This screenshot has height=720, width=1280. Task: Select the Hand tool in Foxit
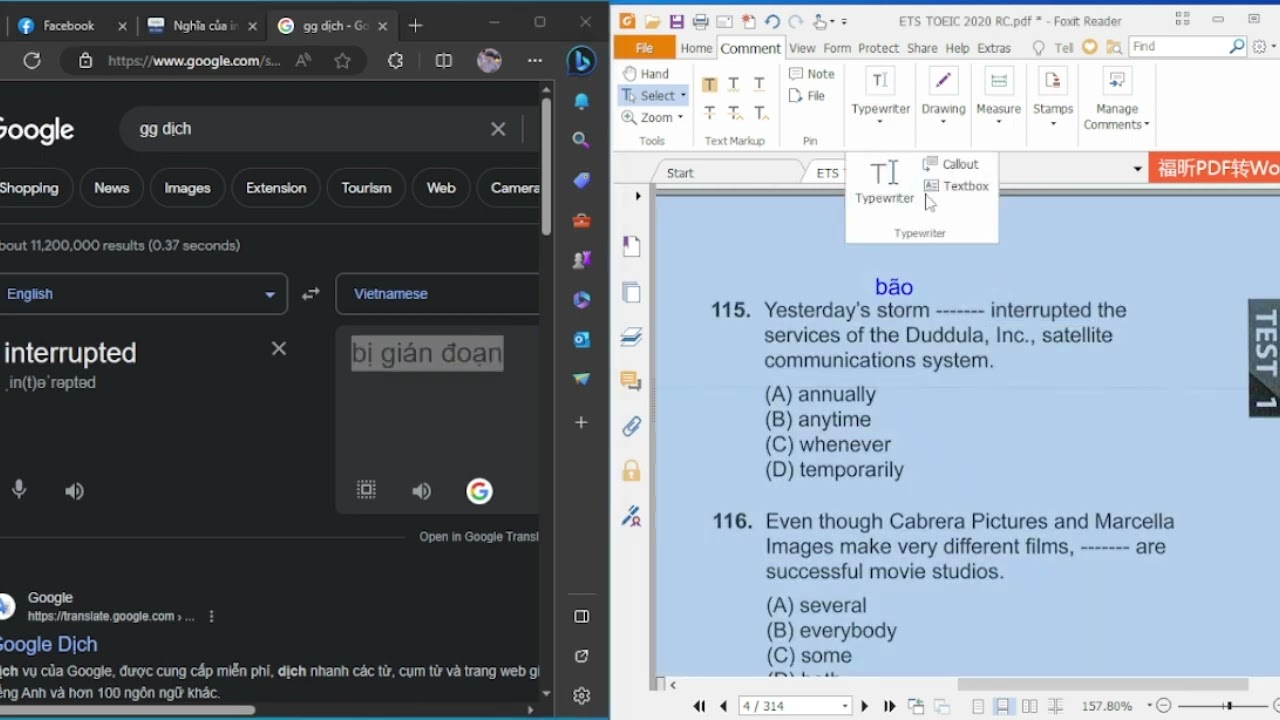pos(645,73)
